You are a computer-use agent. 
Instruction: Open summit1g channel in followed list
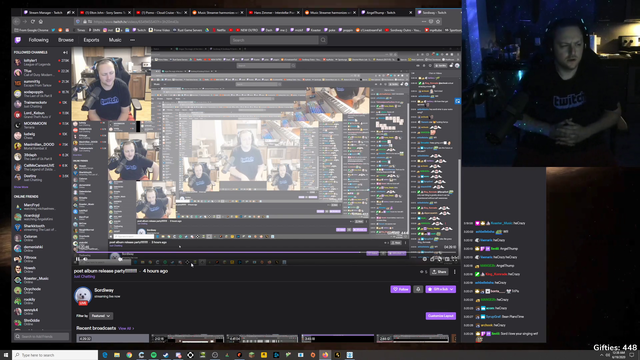pyautogui.click(x=41, y=83)
